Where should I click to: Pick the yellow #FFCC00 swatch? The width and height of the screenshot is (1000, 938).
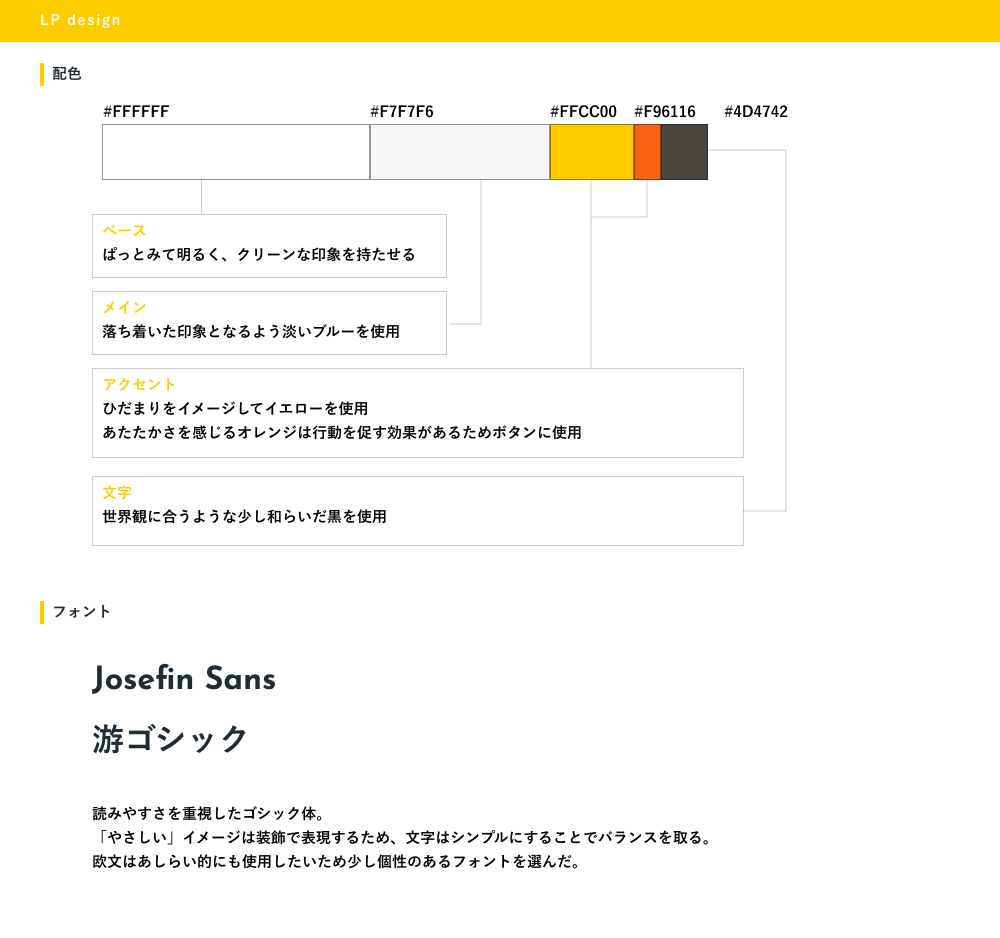click(x=592, y=152)
